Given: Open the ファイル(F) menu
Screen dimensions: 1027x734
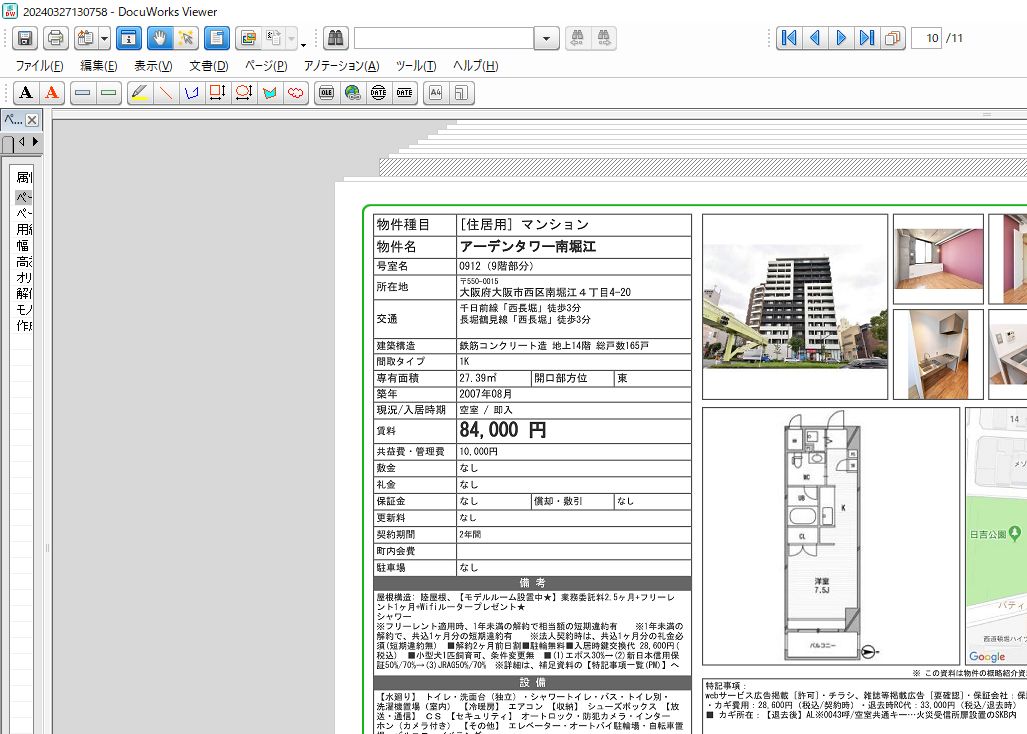Looking at the screenshot, I should tap(39, 65).
